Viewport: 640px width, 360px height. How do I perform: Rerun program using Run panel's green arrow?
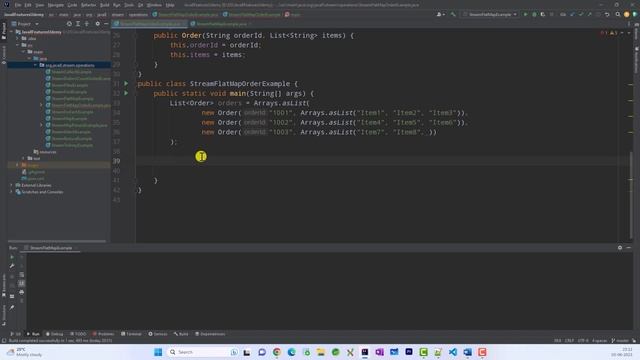point(12,257)
